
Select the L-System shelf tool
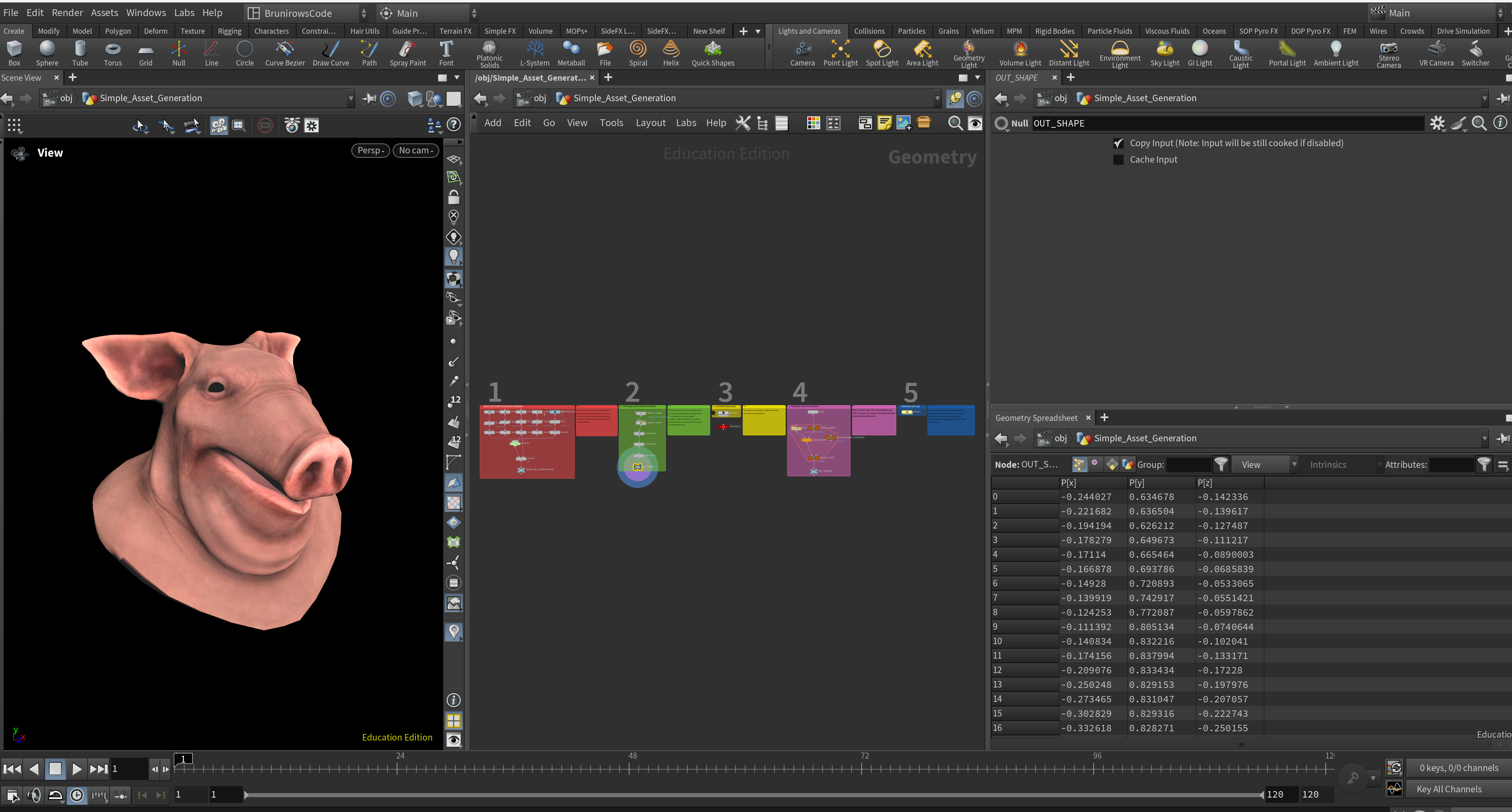535,53
